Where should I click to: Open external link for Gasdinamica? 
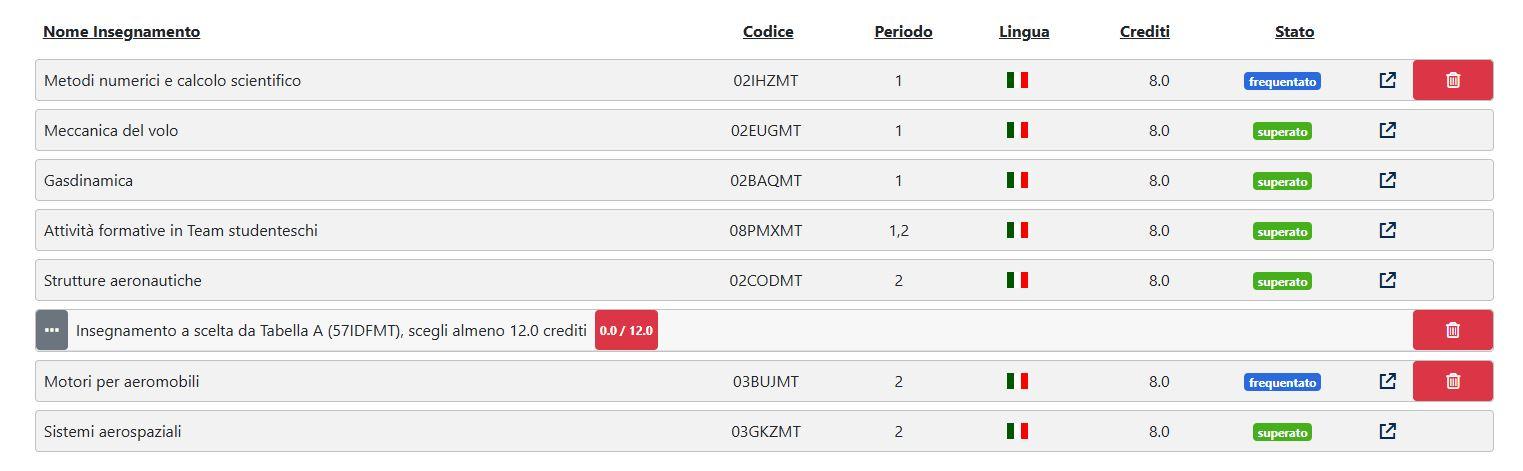coord(1387,180)
